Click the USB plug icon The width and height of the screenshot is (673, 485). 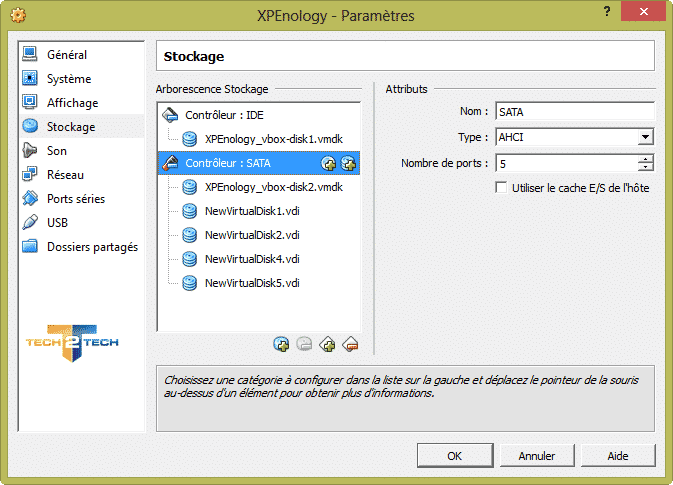(x=30, y=222)
